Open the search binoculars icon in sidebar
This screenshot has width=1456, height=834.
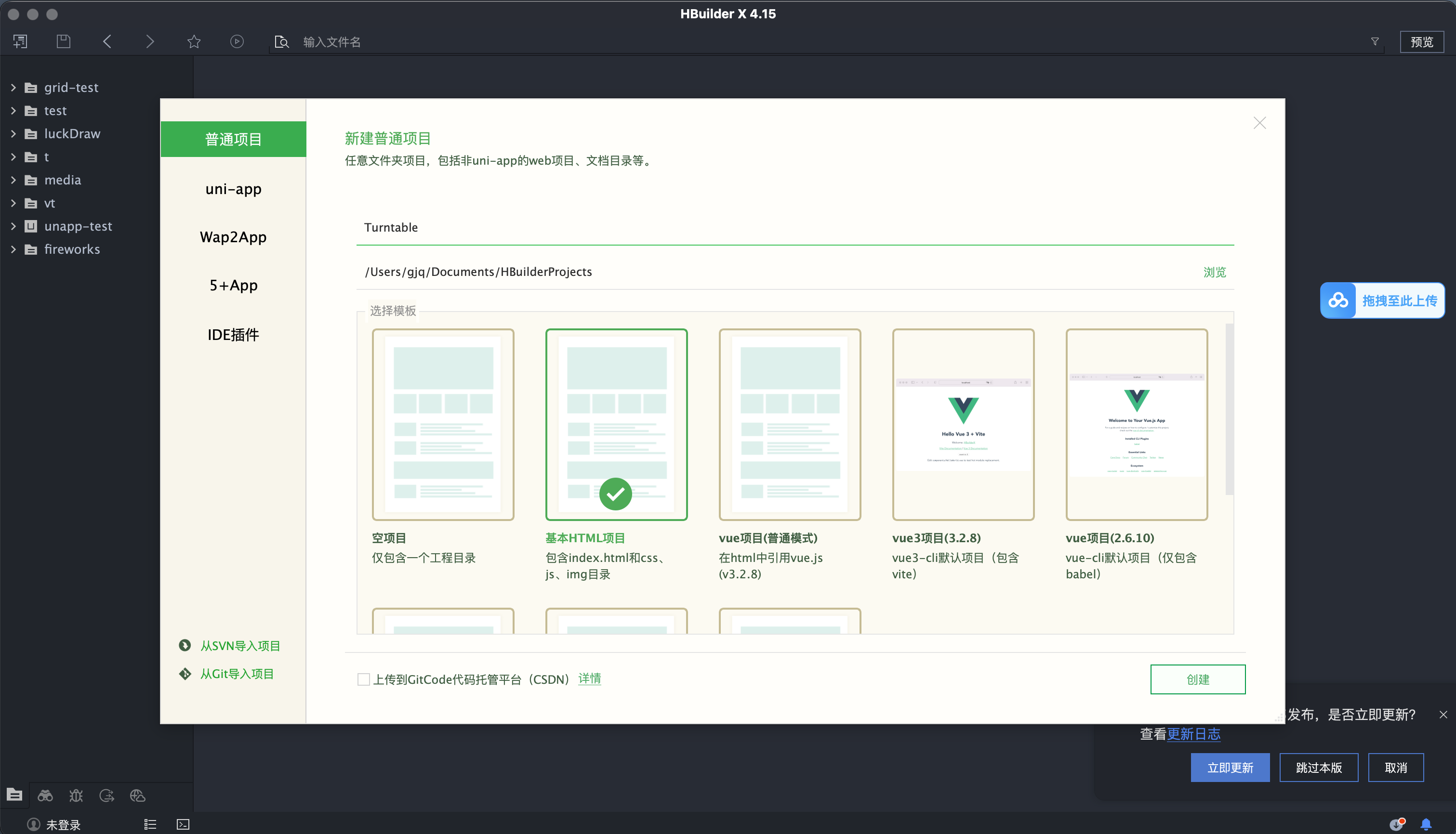click(45, 795)
